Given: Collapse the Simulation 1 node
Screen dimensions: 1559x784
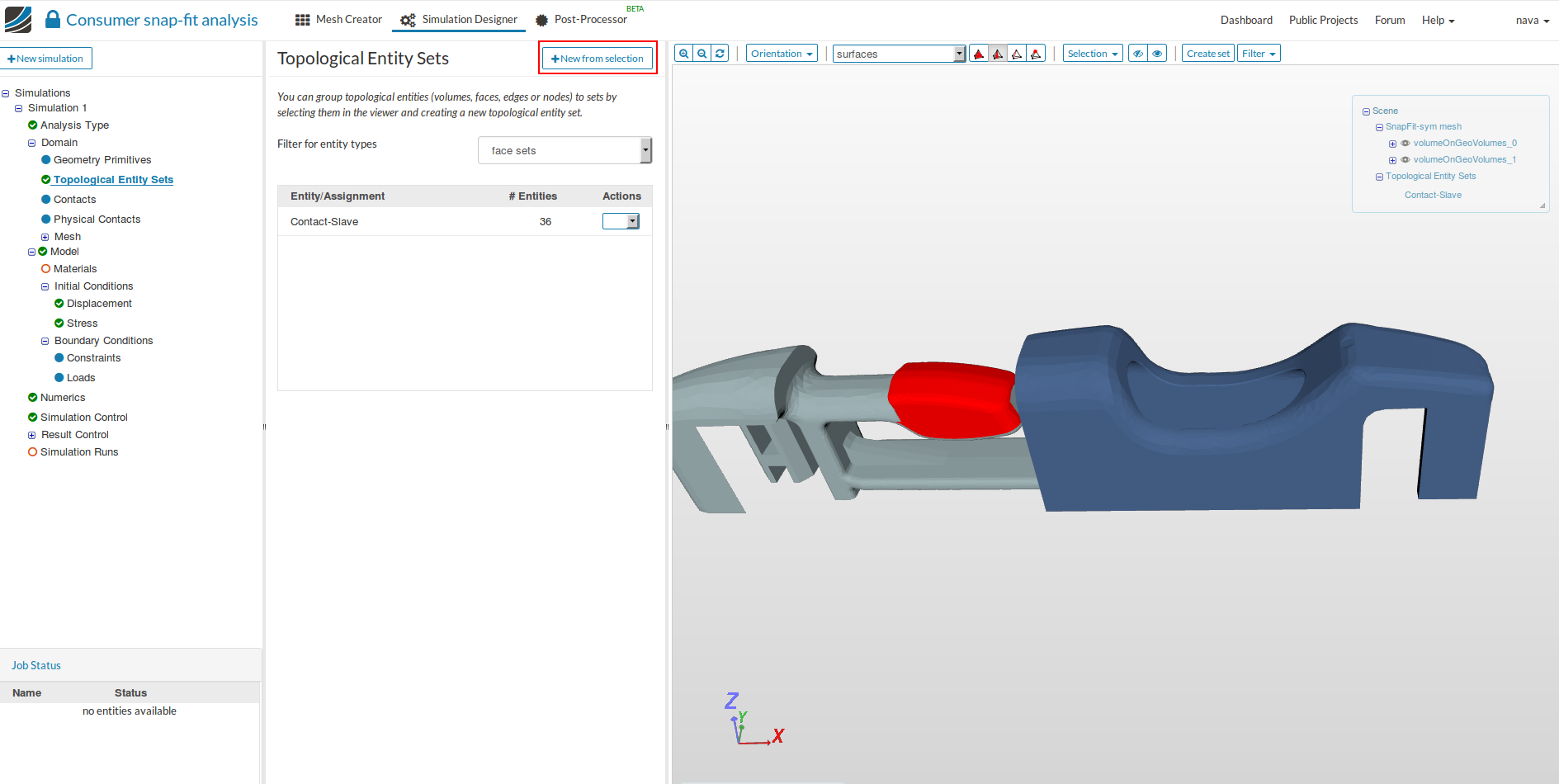Looking at the screenshot, I should pos(19,109).
